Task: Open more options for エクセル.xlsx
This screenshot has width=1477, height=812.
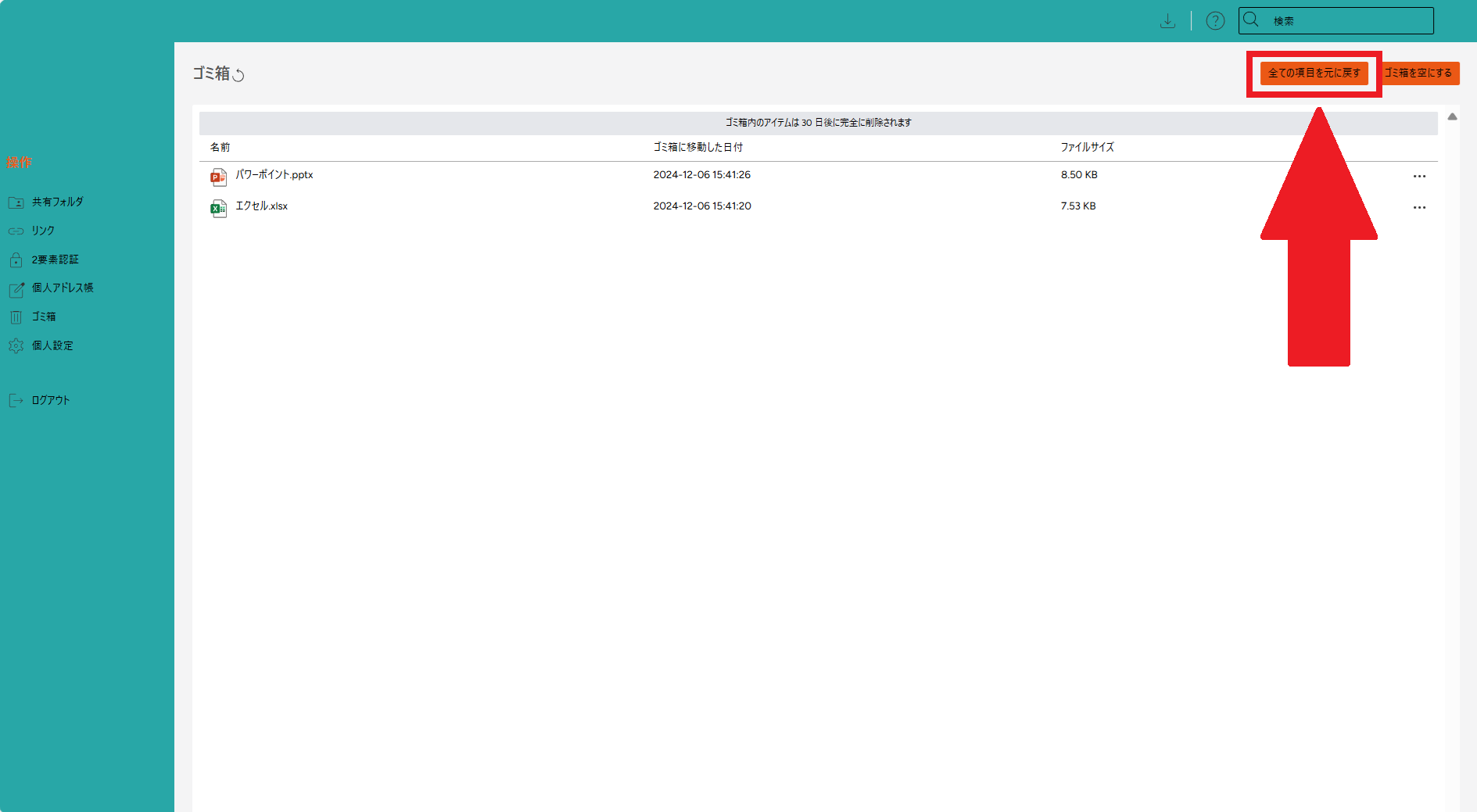Action: (1419, 208)
